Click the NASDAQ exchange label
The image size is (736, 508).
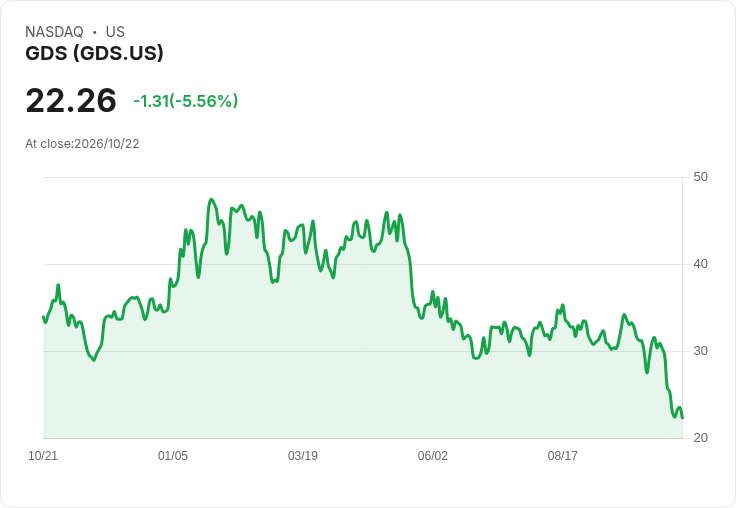[x=54, y=32]
